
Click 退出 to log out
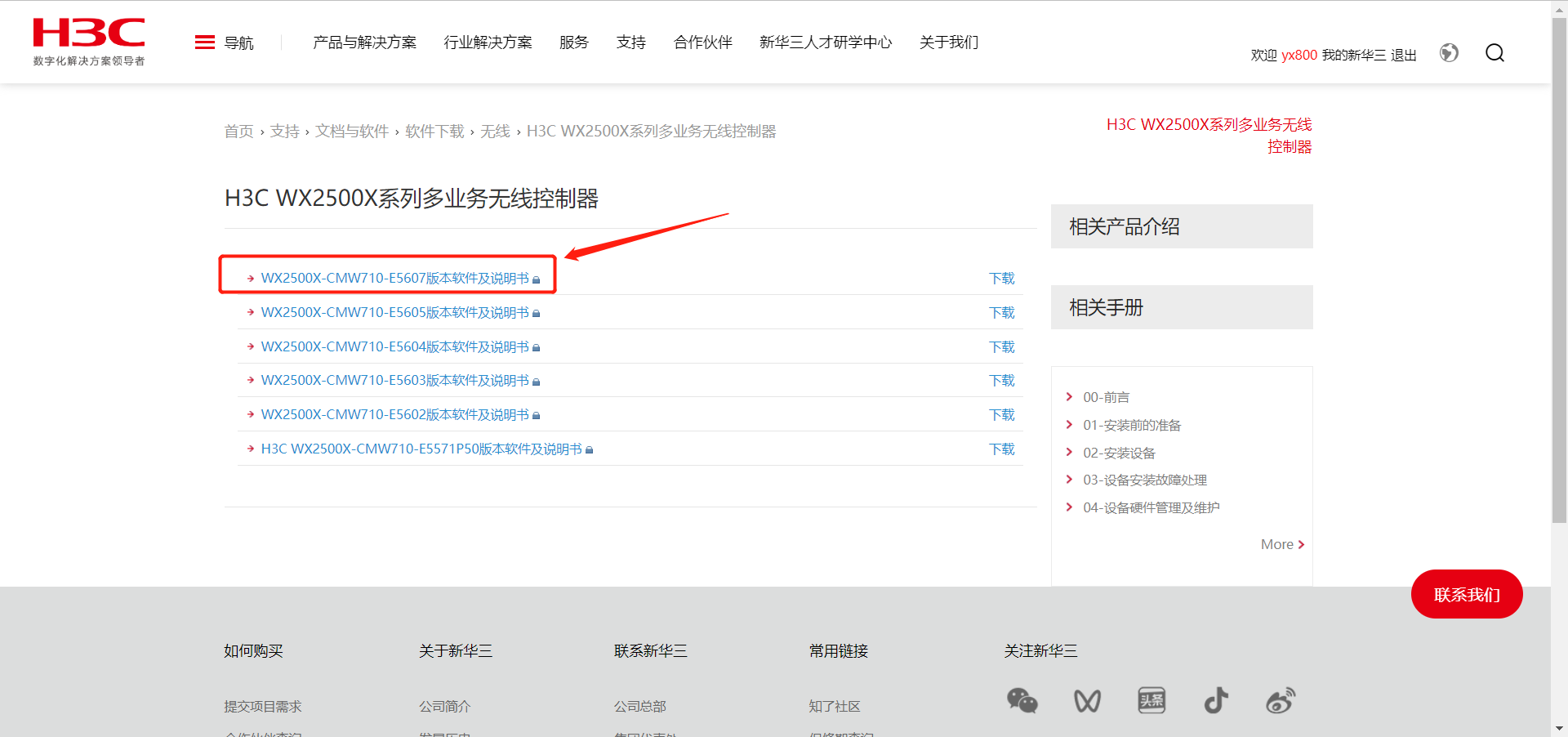click(x=1404, y=55)
